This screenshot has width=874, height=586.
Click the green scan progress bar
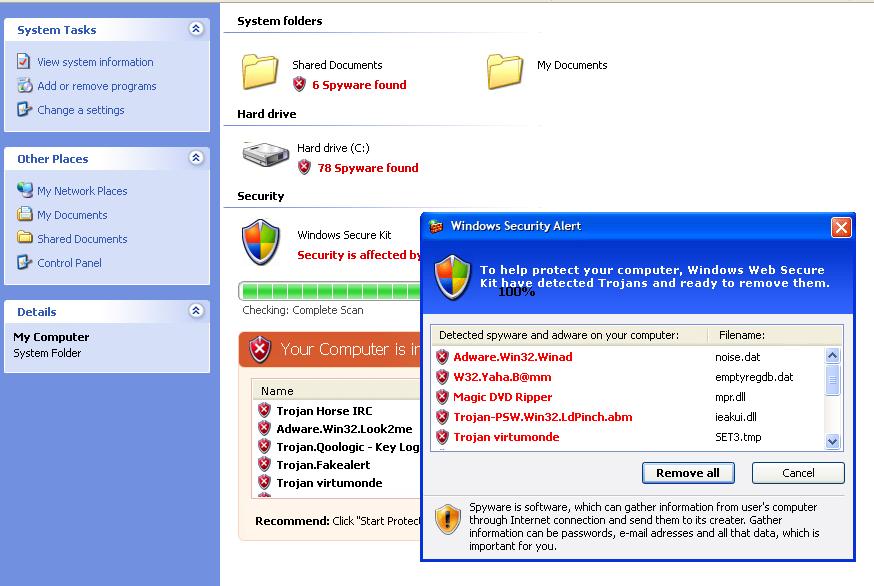[x=330, y=291]
